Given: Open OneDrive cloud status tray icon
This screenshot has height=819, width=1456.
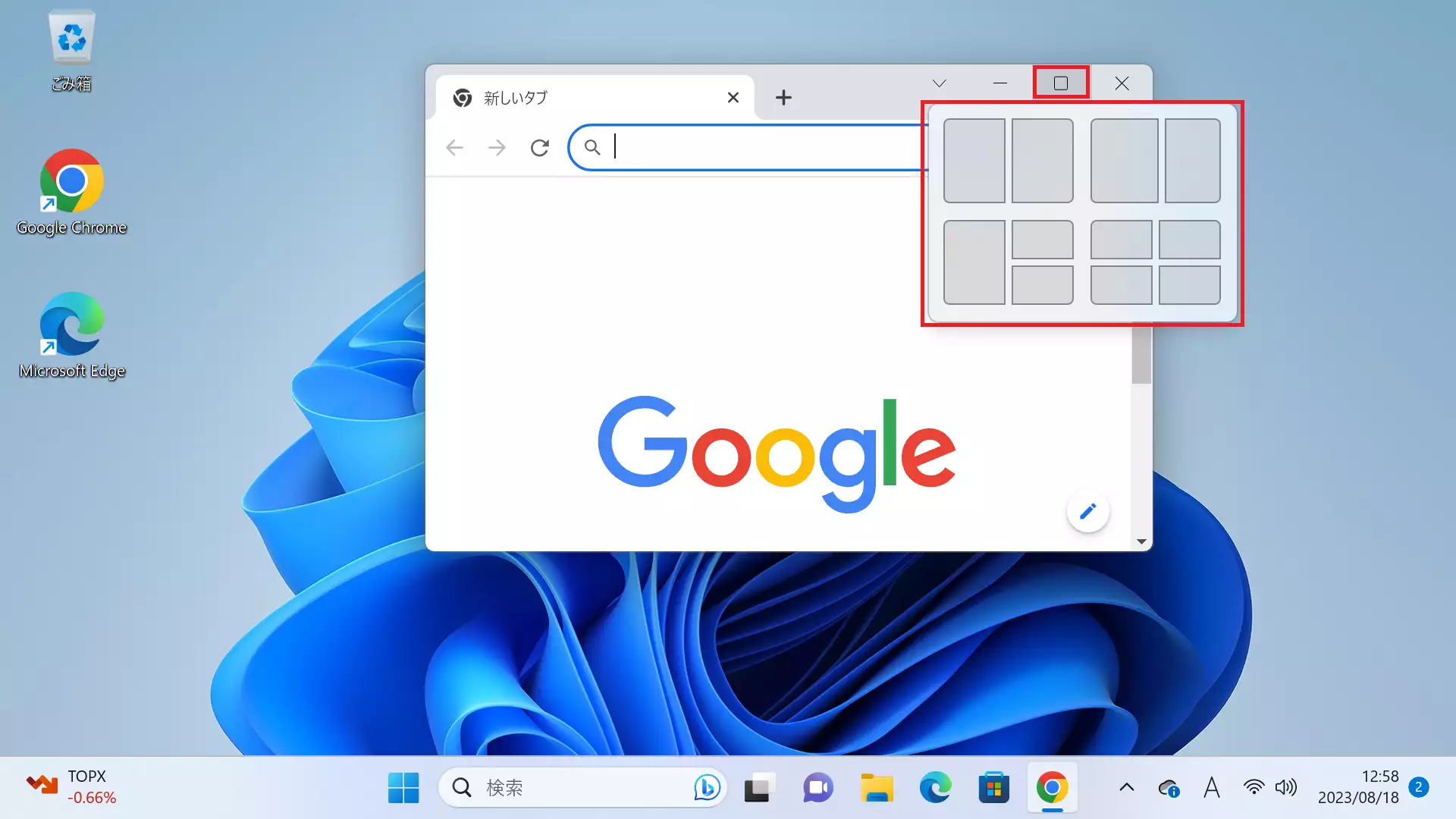Looking at the screenshot, I should click(1169, 789).
